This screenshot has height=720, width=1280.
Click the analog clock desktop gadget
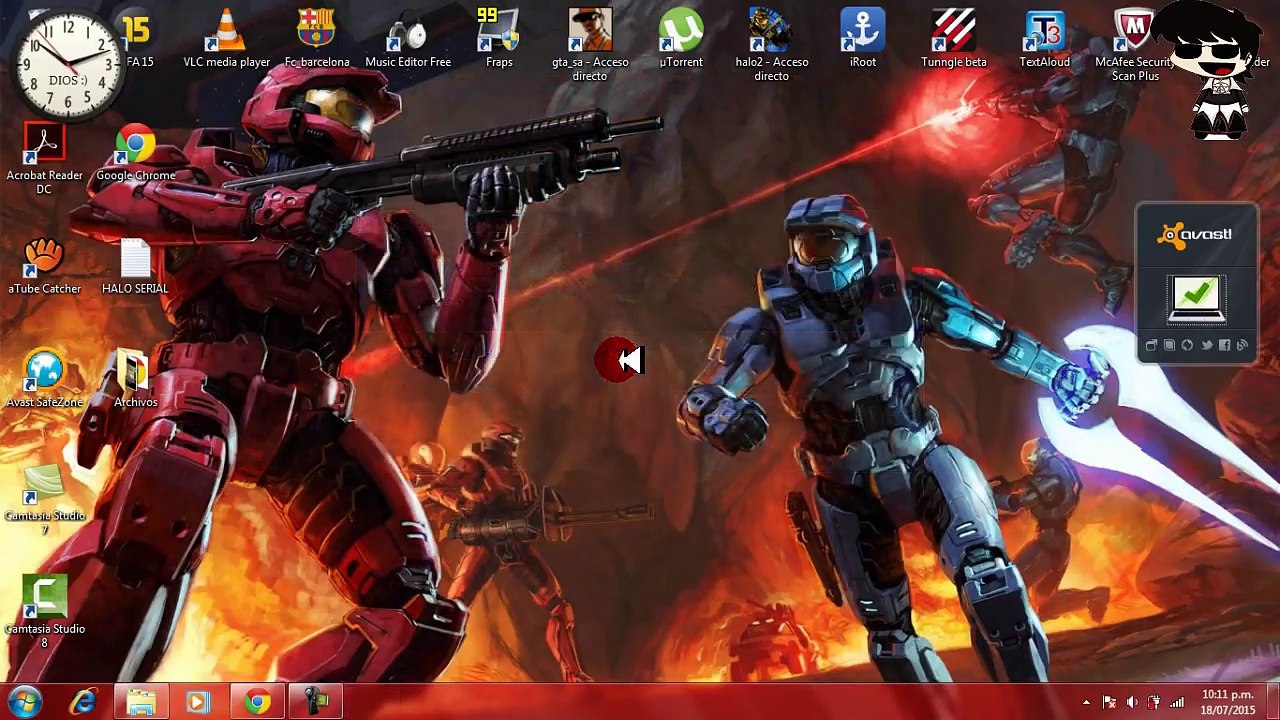[66, 66]
